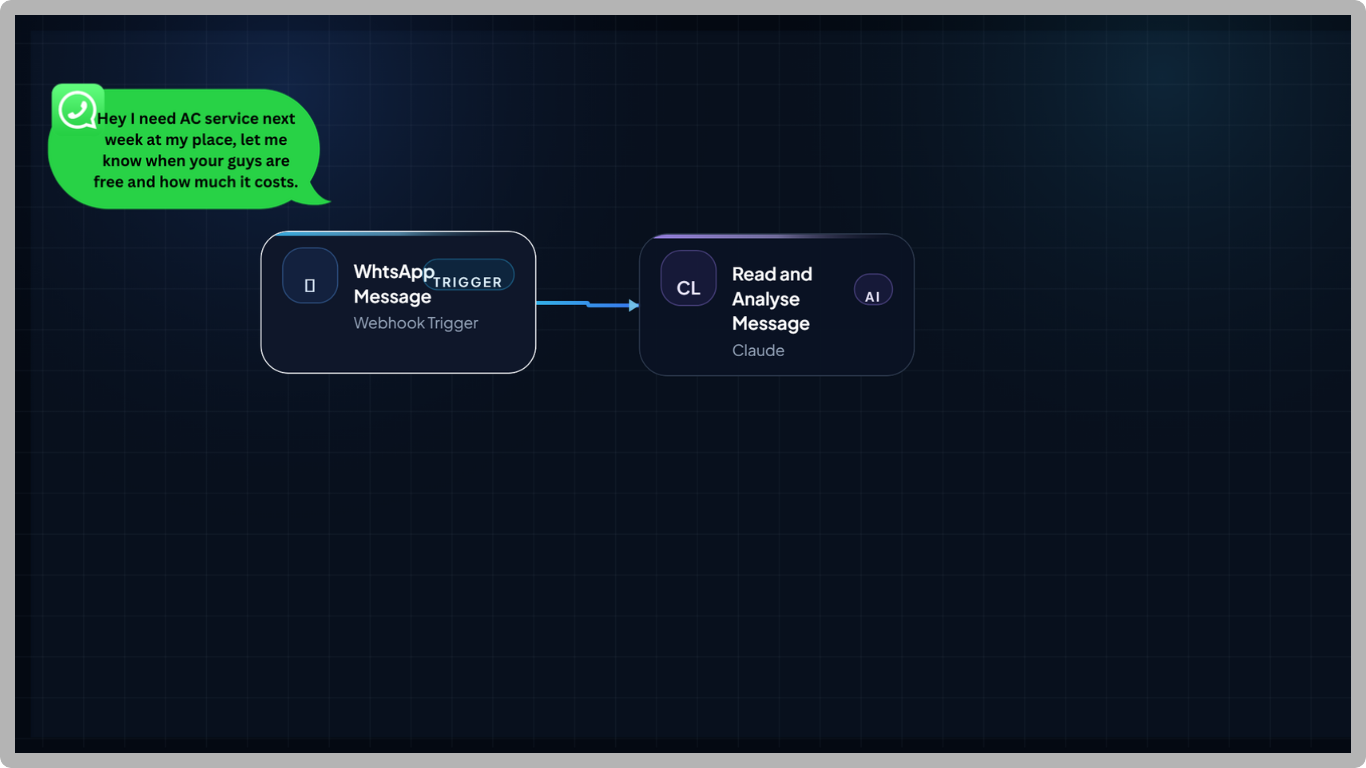Screen dimensions: 1366x768
Task: Click the AI badge on the Read and Analyse node
Action: coord(873,290)
